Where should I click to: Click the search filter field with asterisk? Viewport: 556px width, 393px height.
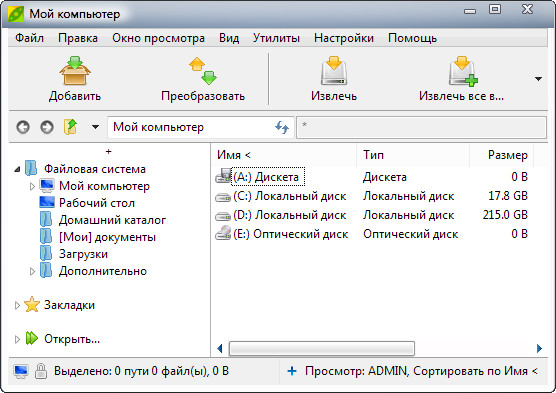421,127
